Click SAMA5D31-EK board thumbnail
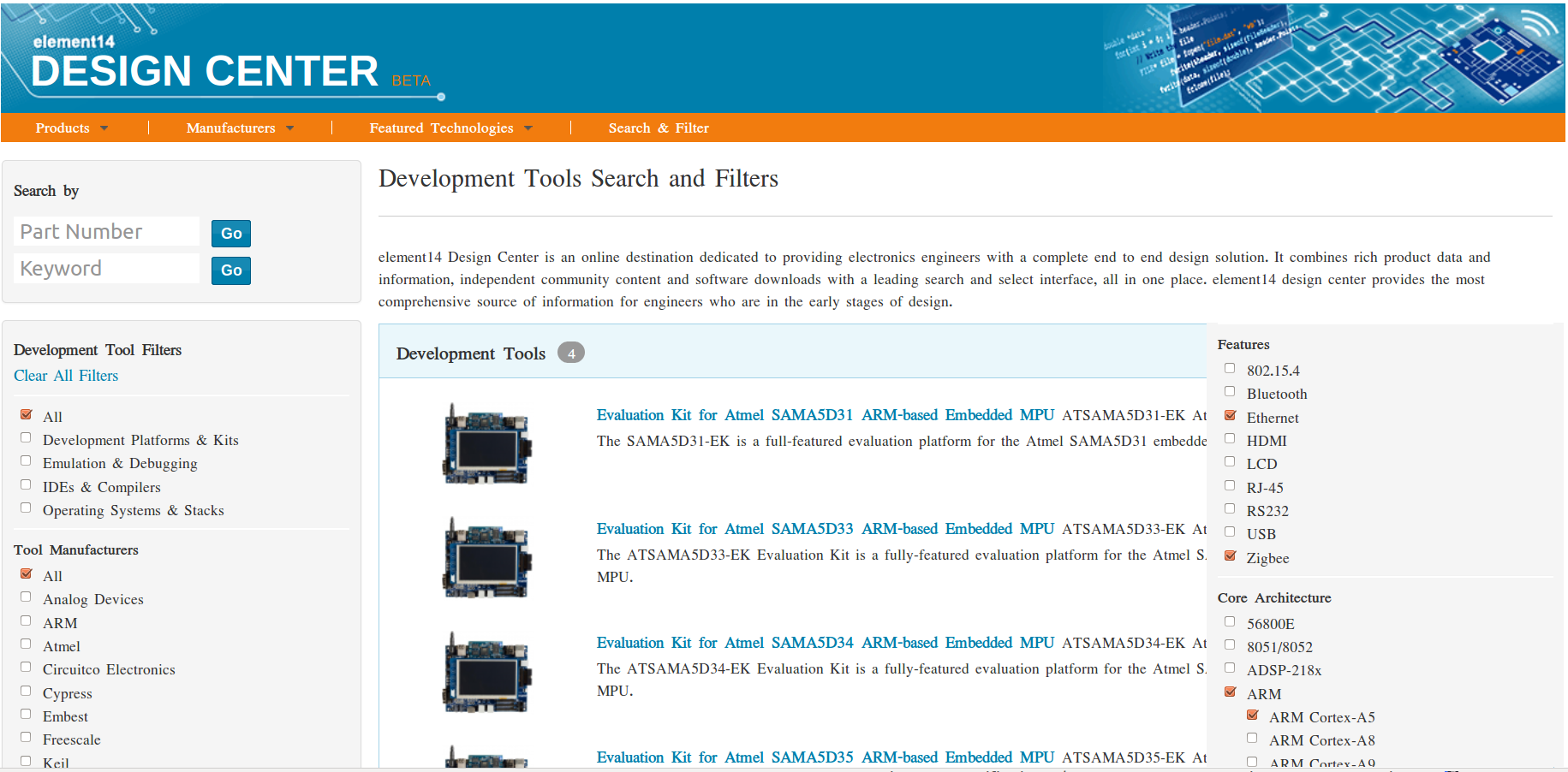This screenshot has width=1568, height=772. coord(487,444)
